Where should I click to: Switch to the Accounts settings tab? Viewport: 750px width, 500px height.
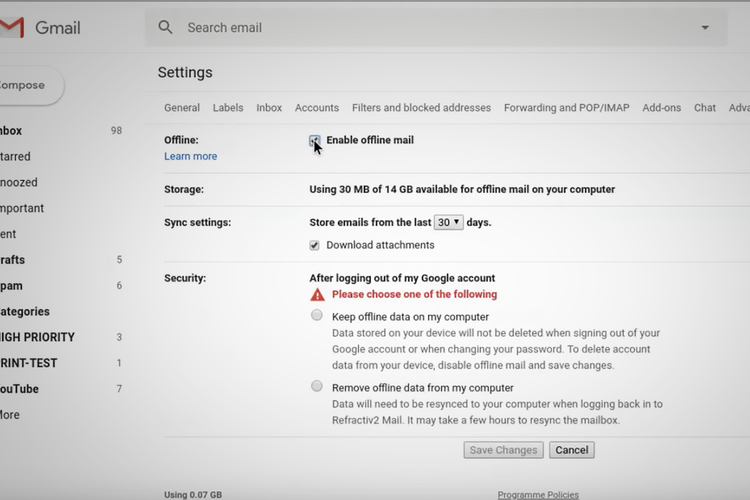pyautogui.click(x=317, y=108)
